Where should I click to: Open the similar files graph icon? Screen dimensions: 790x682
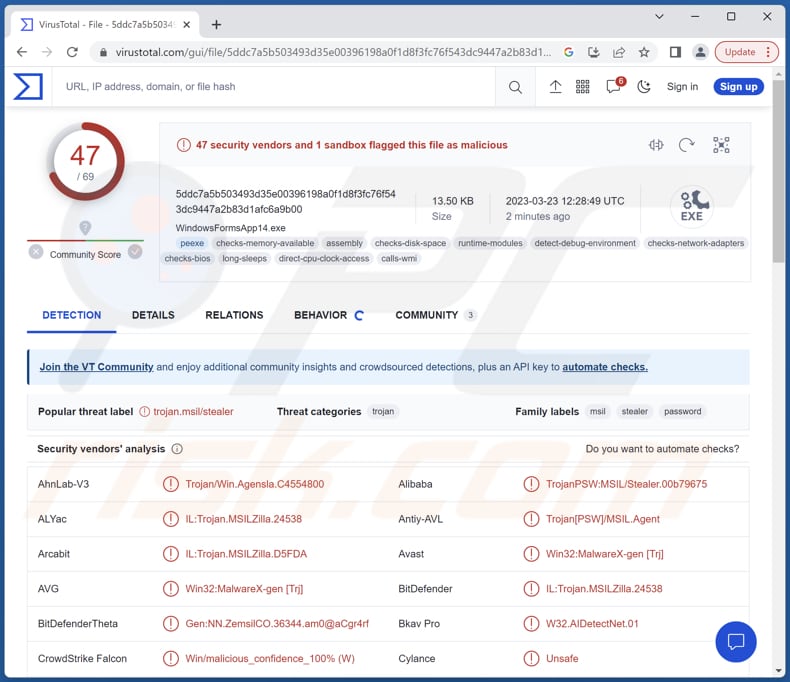coord(656,145)
